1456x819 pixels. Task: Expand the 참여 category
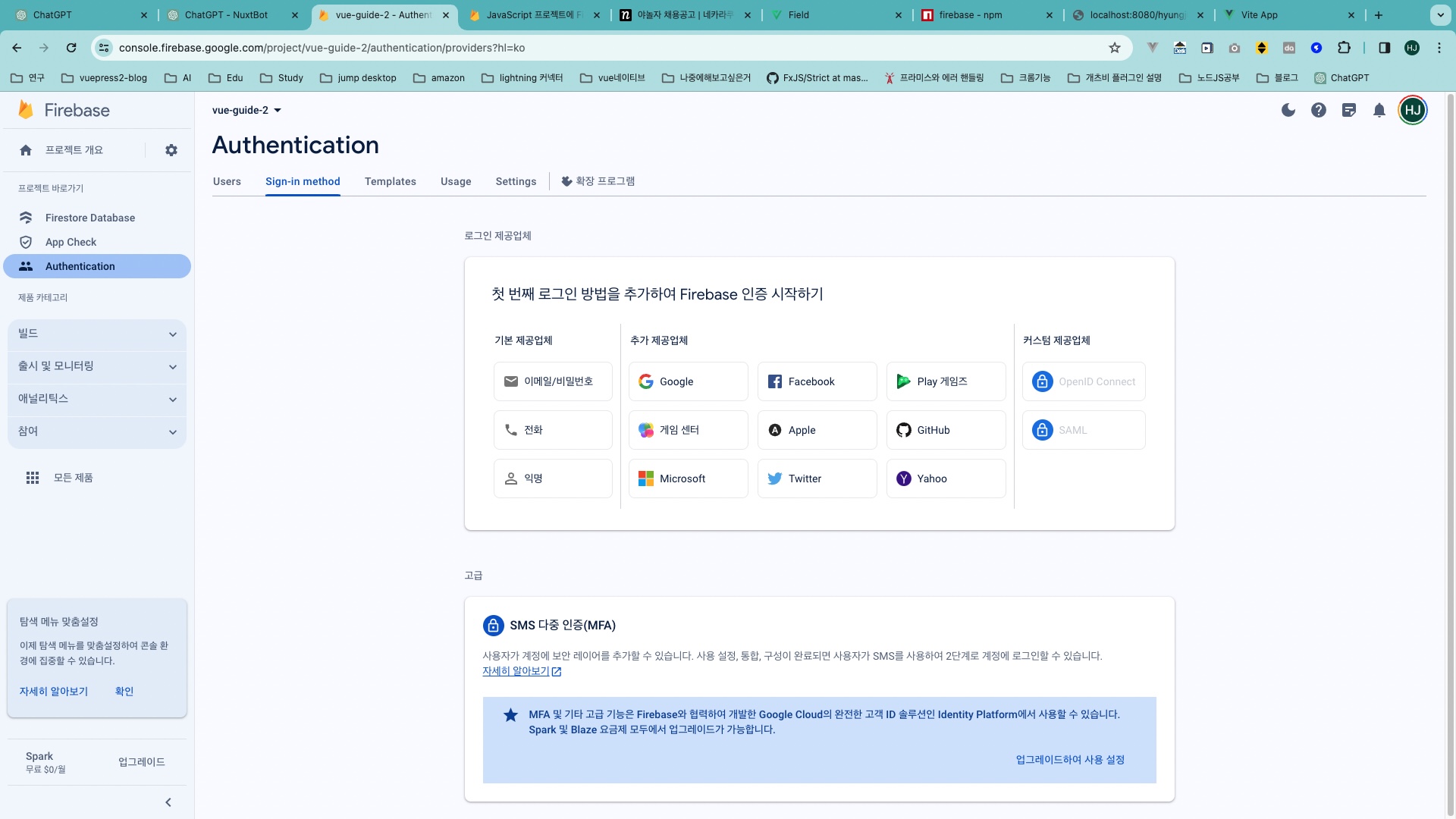(97, 431)
